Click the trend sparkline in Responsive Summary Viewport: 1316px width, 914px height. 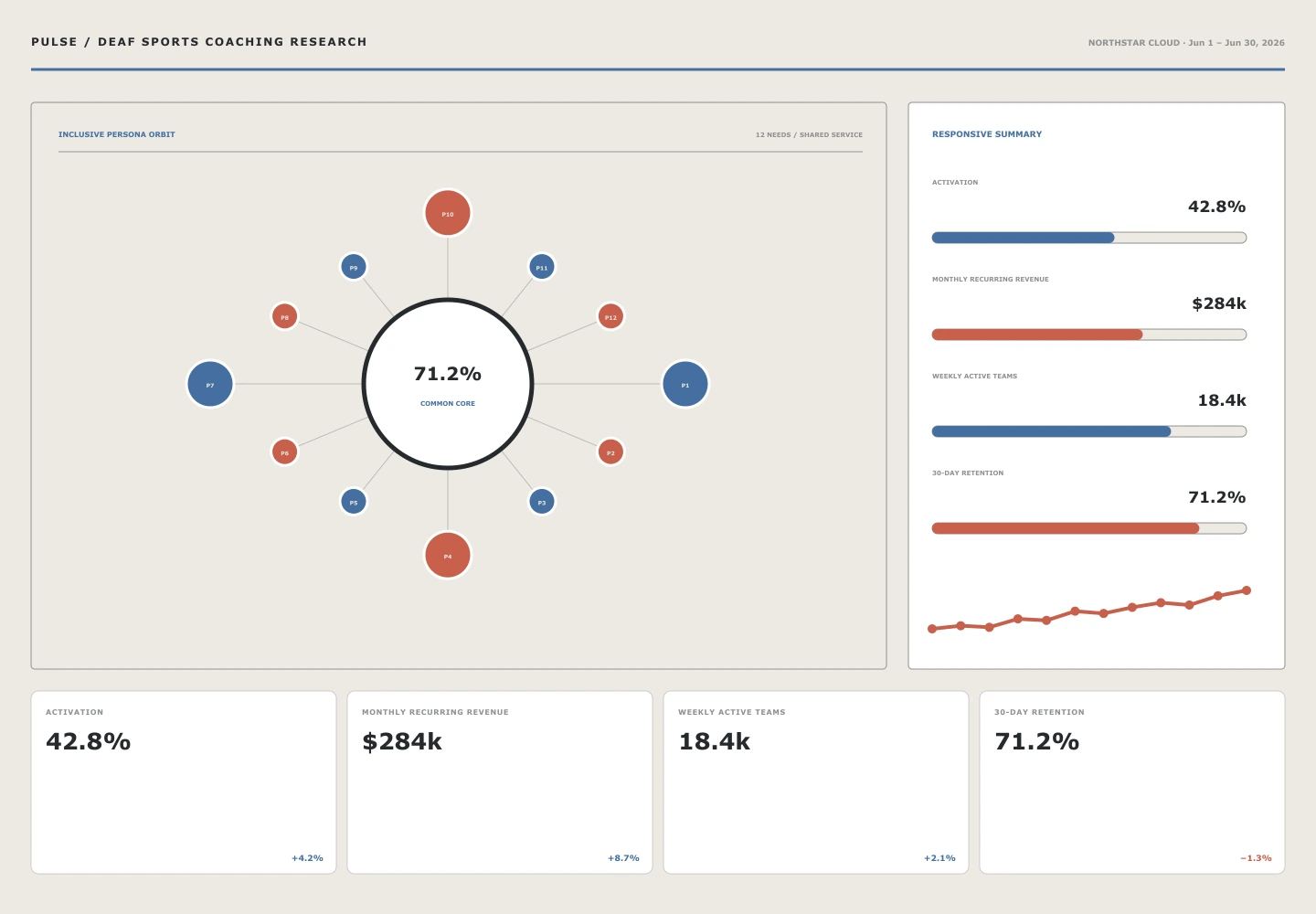point(1089,610)
